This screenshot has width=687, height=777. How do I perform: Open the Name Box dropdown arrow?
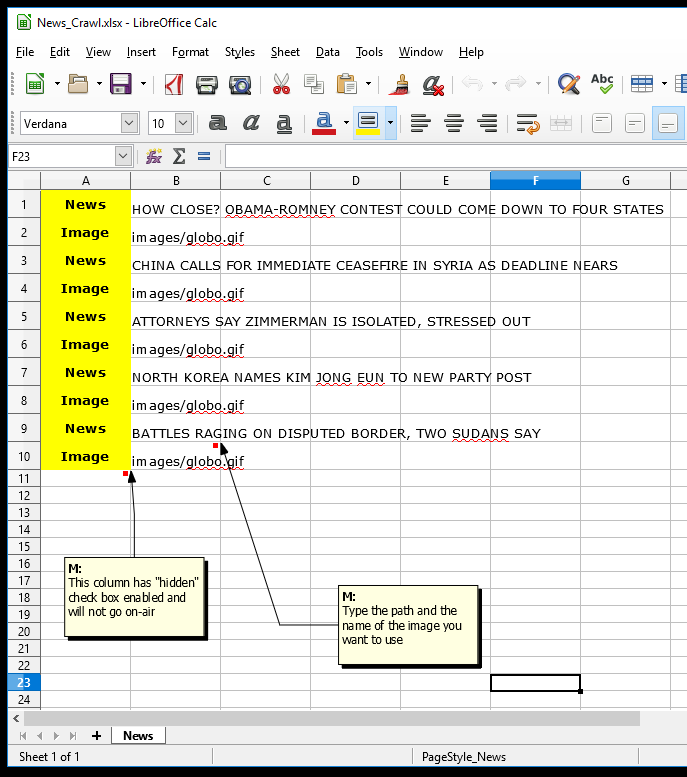(123, 156)
